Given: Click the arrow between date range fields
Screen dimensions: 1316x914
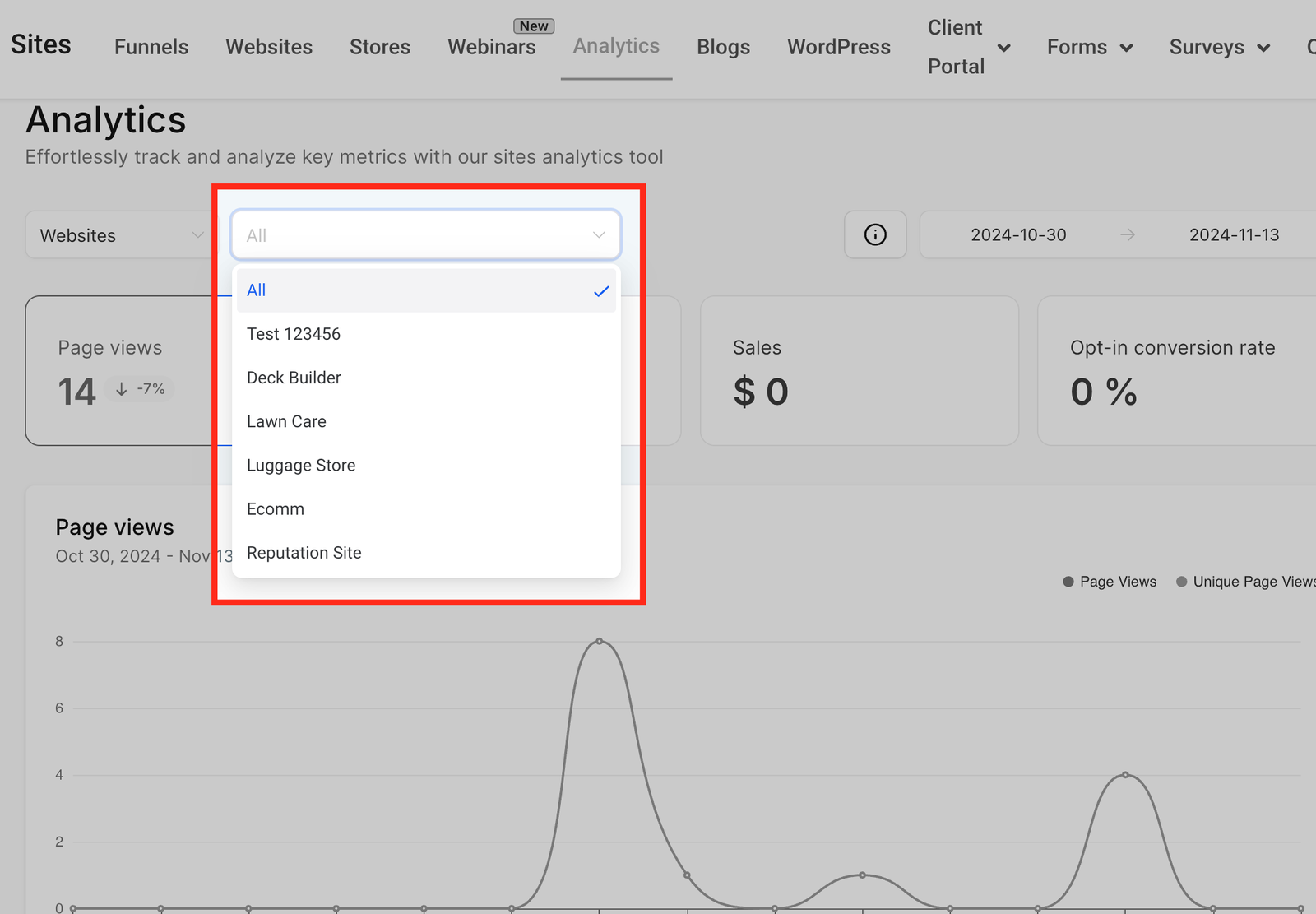Looking at the screenshot, I should 1128,235.
